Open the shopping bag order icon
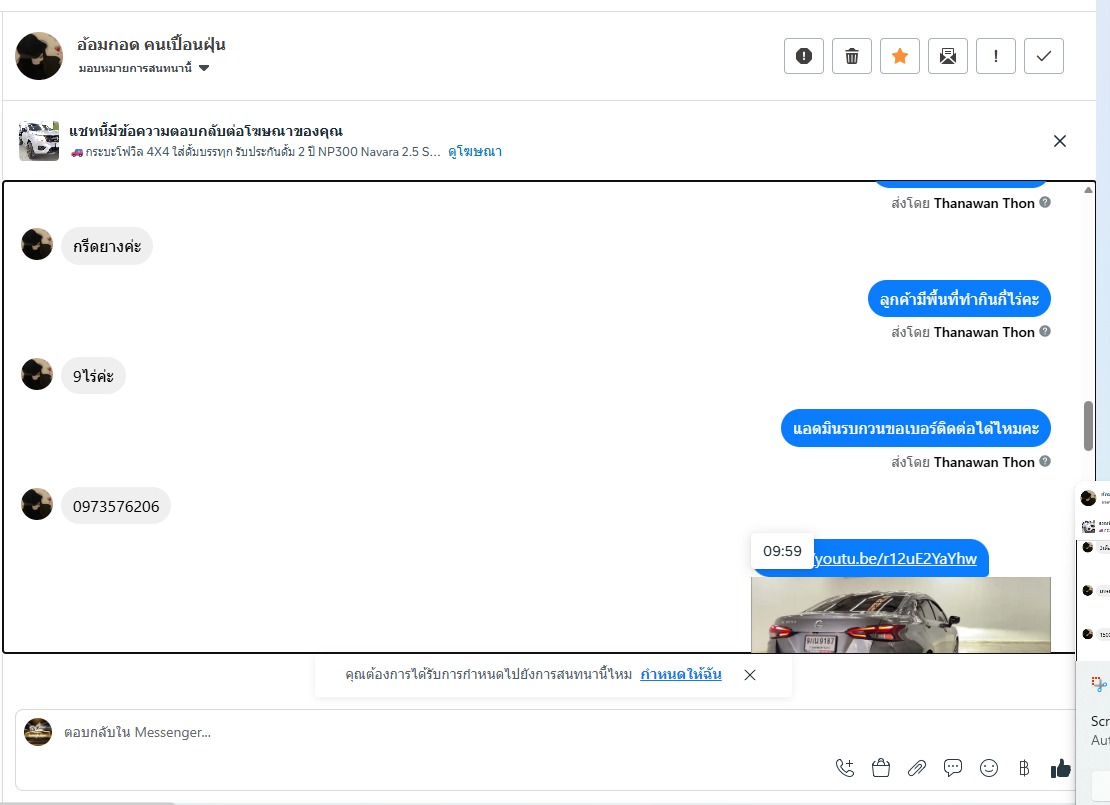Screen dimensions: 1110x805 881,768
